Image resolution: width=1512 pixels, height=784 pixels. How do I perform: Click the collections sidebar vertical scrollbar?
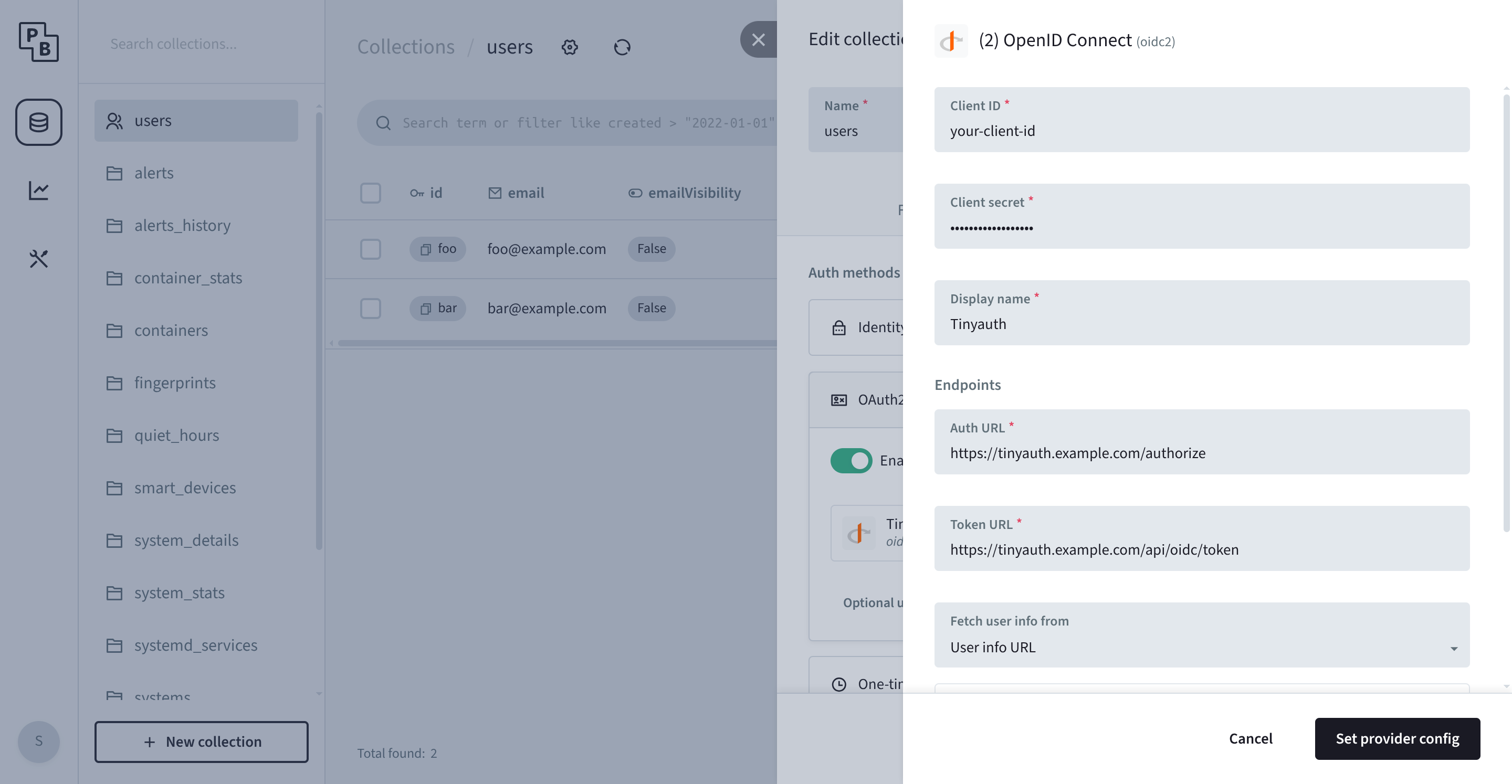pos(319,332)
